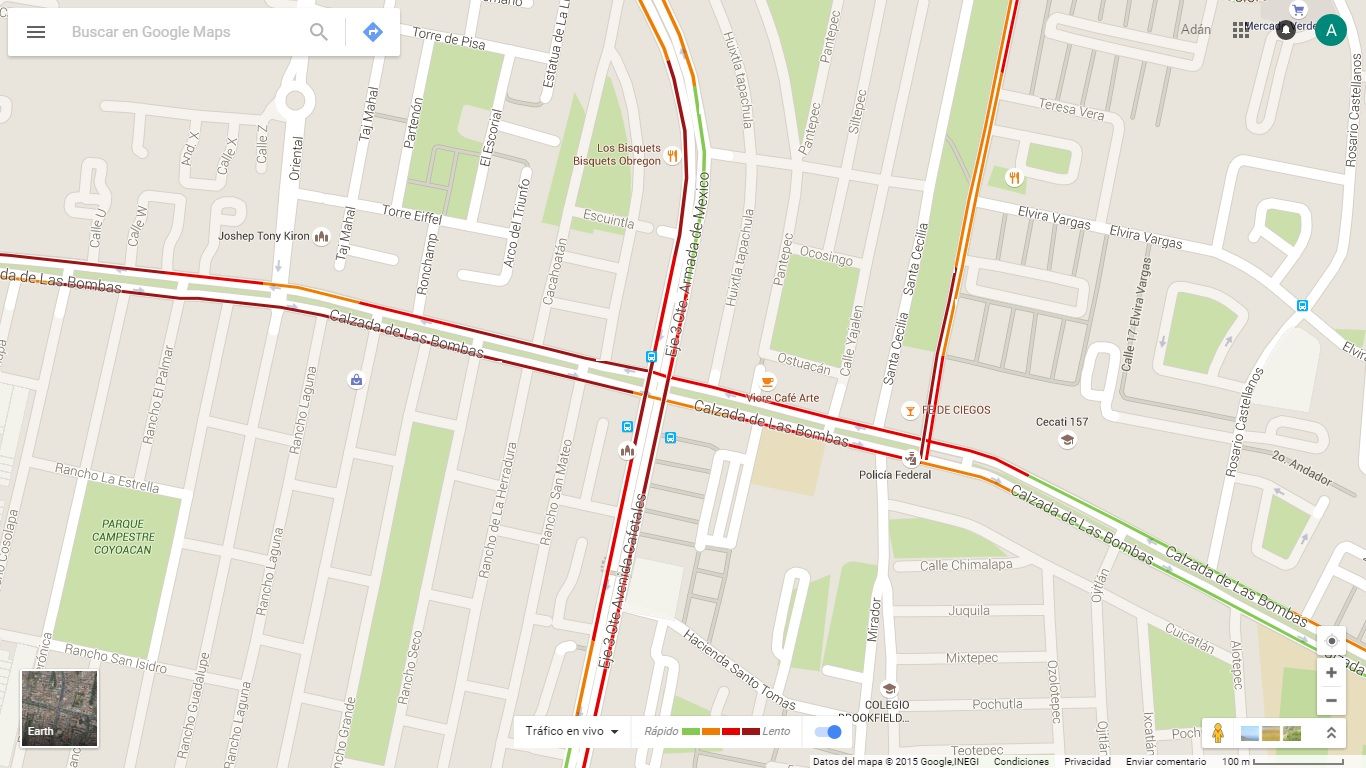This screenshot has height=768, width=1366.
Task: Open the Condiciones link
Action: (1021, 762)
